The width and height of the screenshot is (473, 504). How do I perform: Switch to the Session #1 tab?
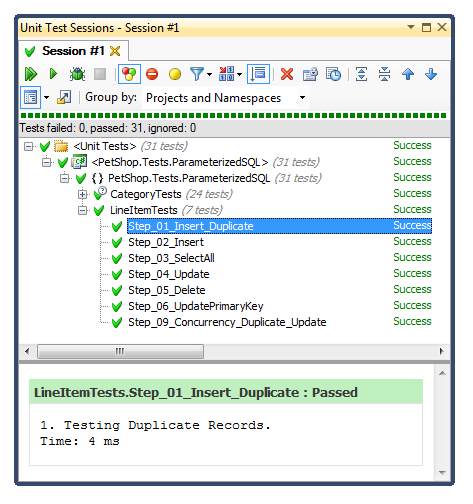73,51
